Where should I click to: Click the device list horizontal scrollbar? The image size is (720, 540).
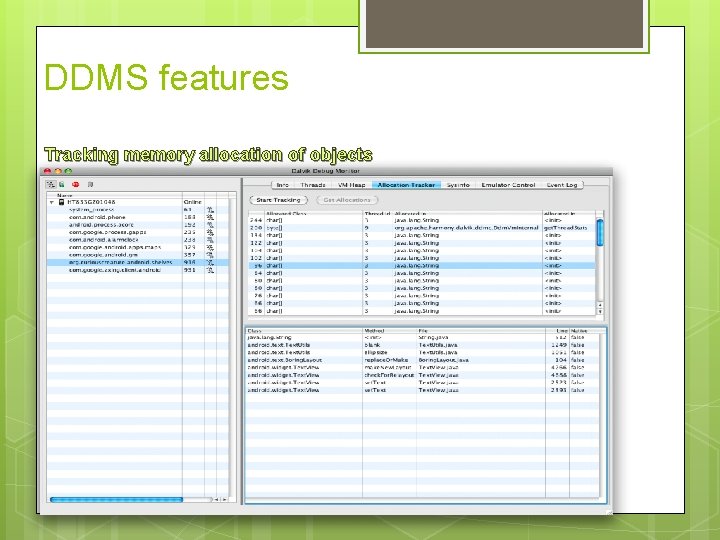(x=116, y=499)
